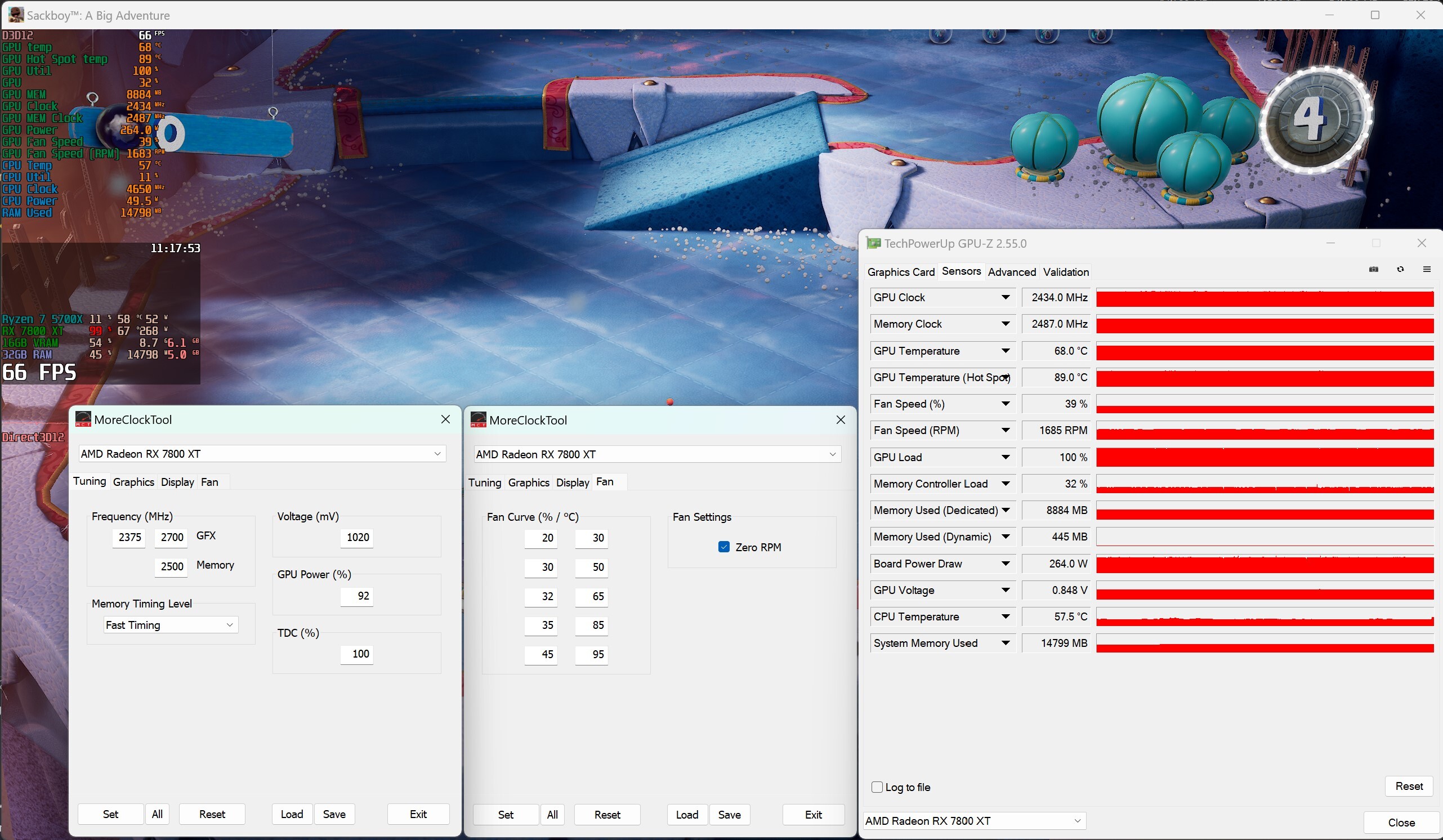Click the System Memory Used value 14799 MB
Viewport: 1443px width, 840px height.
[1056, 643]
